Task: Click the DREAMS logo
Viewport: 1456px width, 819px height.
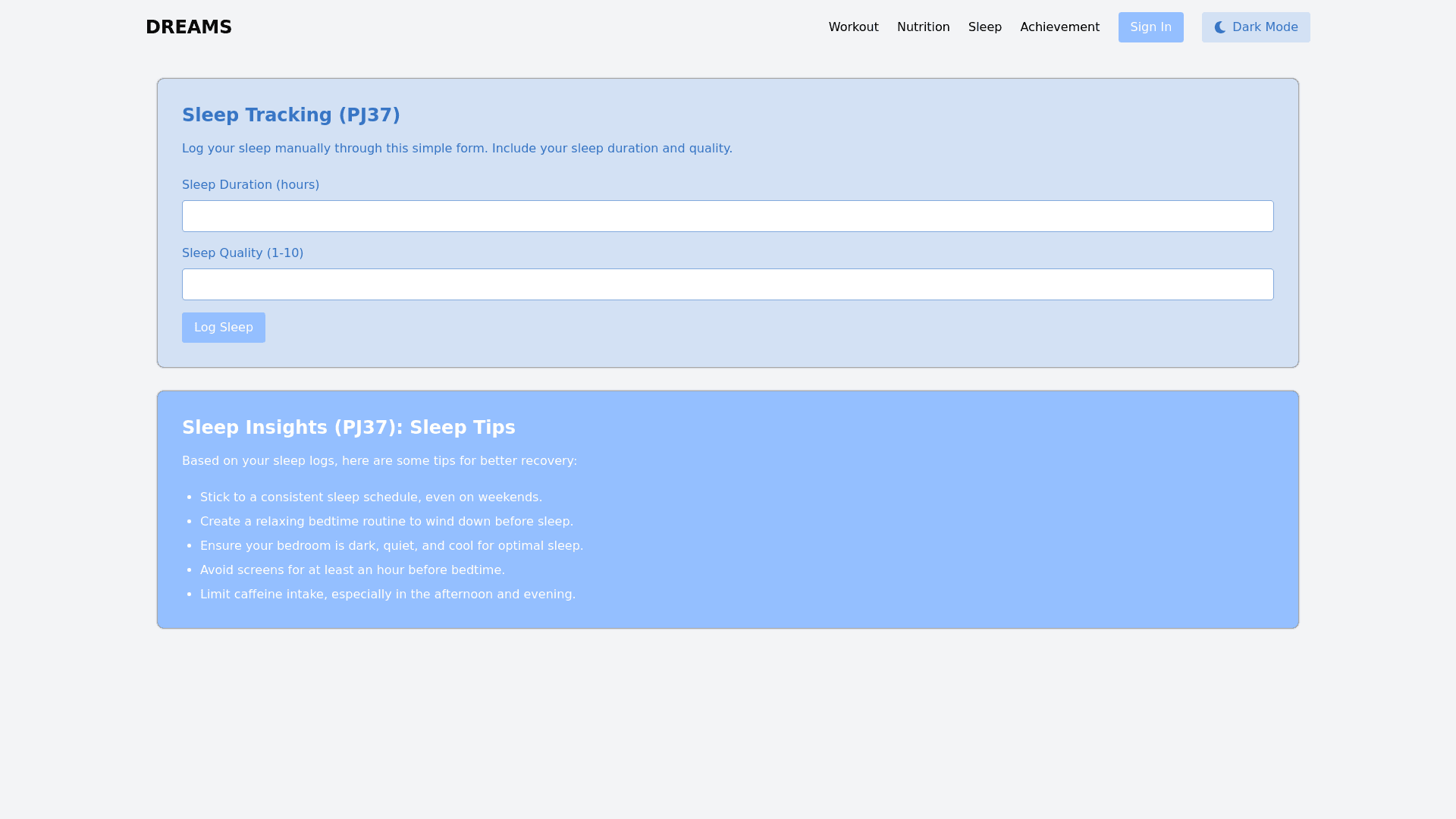Action: coord(188,27)
